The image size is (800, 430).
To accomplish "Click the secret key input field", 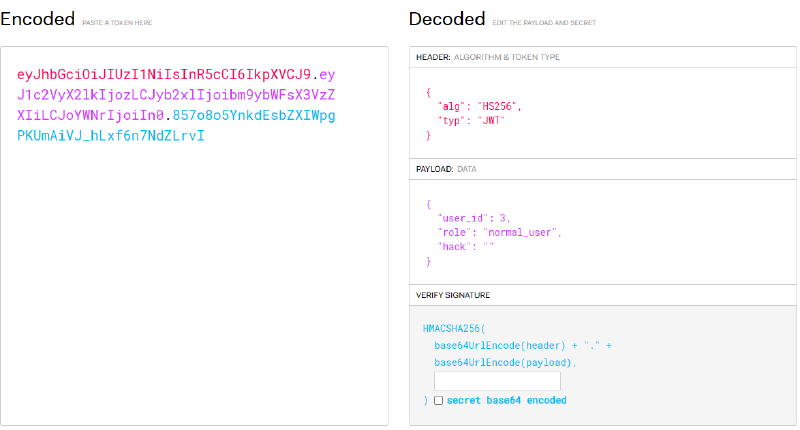I will [x=497, y=381].
